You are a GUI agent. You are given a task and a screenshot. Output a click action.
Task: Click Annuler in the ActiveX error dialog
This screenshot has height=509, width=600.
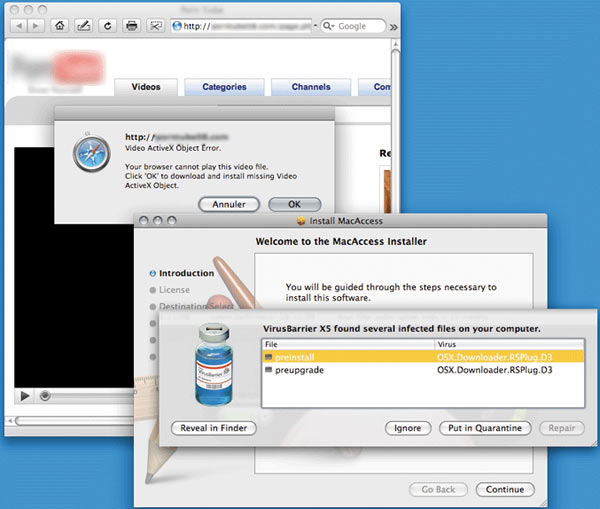[x=228, y=204]
